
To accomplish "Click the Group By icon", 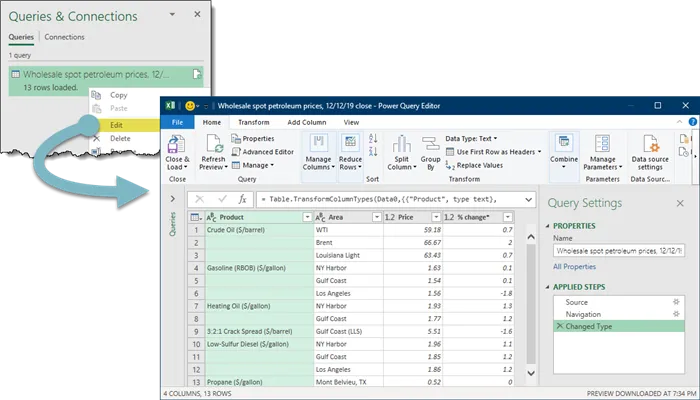I will pos(431,143).
